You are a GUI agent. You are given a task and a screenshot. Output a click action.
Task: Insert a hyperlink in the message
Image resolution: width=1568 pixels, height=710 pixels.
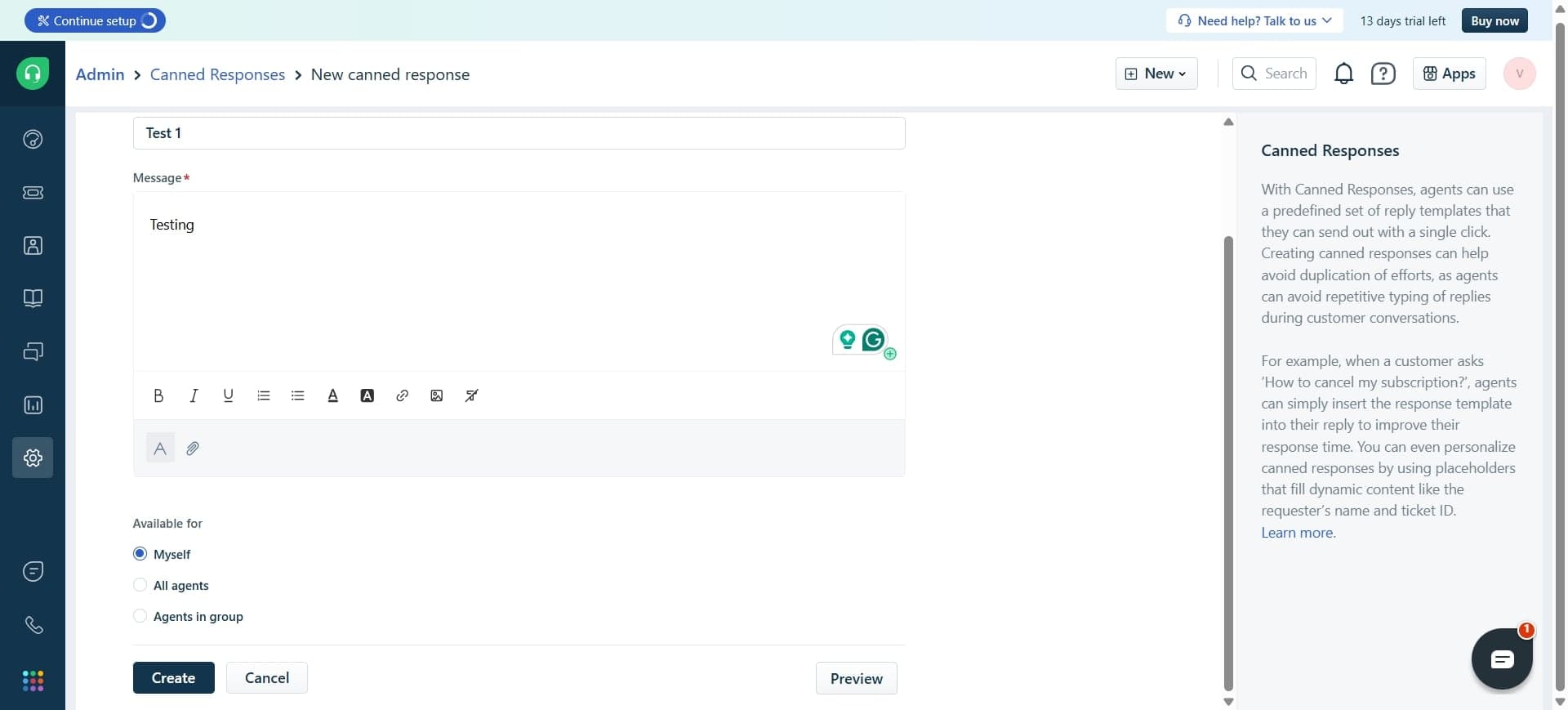(x=402, y=395)
